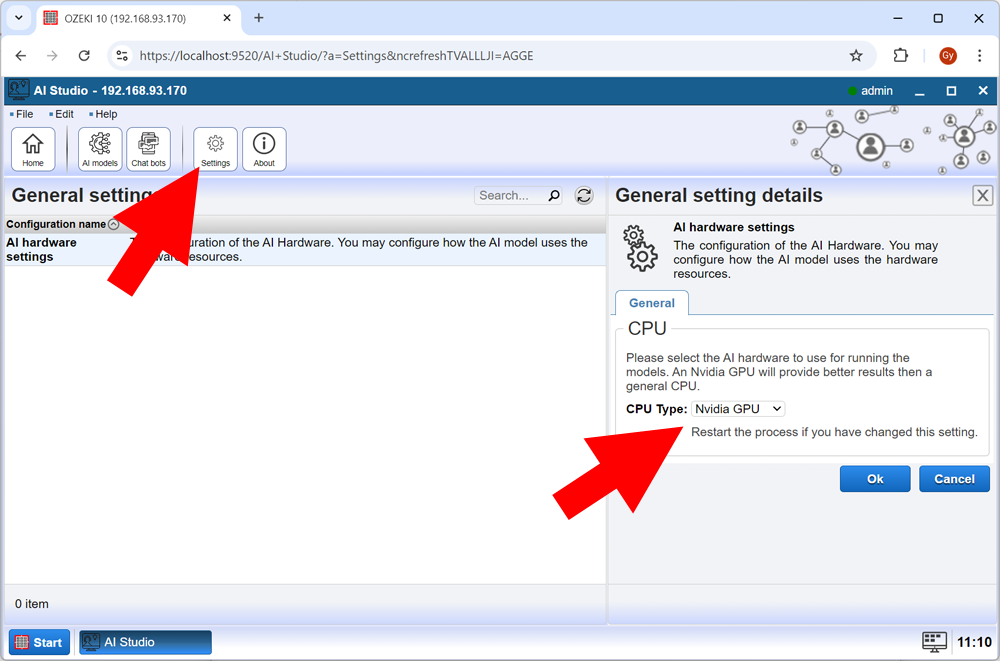Select the General tab

click(x=652, y=303)
